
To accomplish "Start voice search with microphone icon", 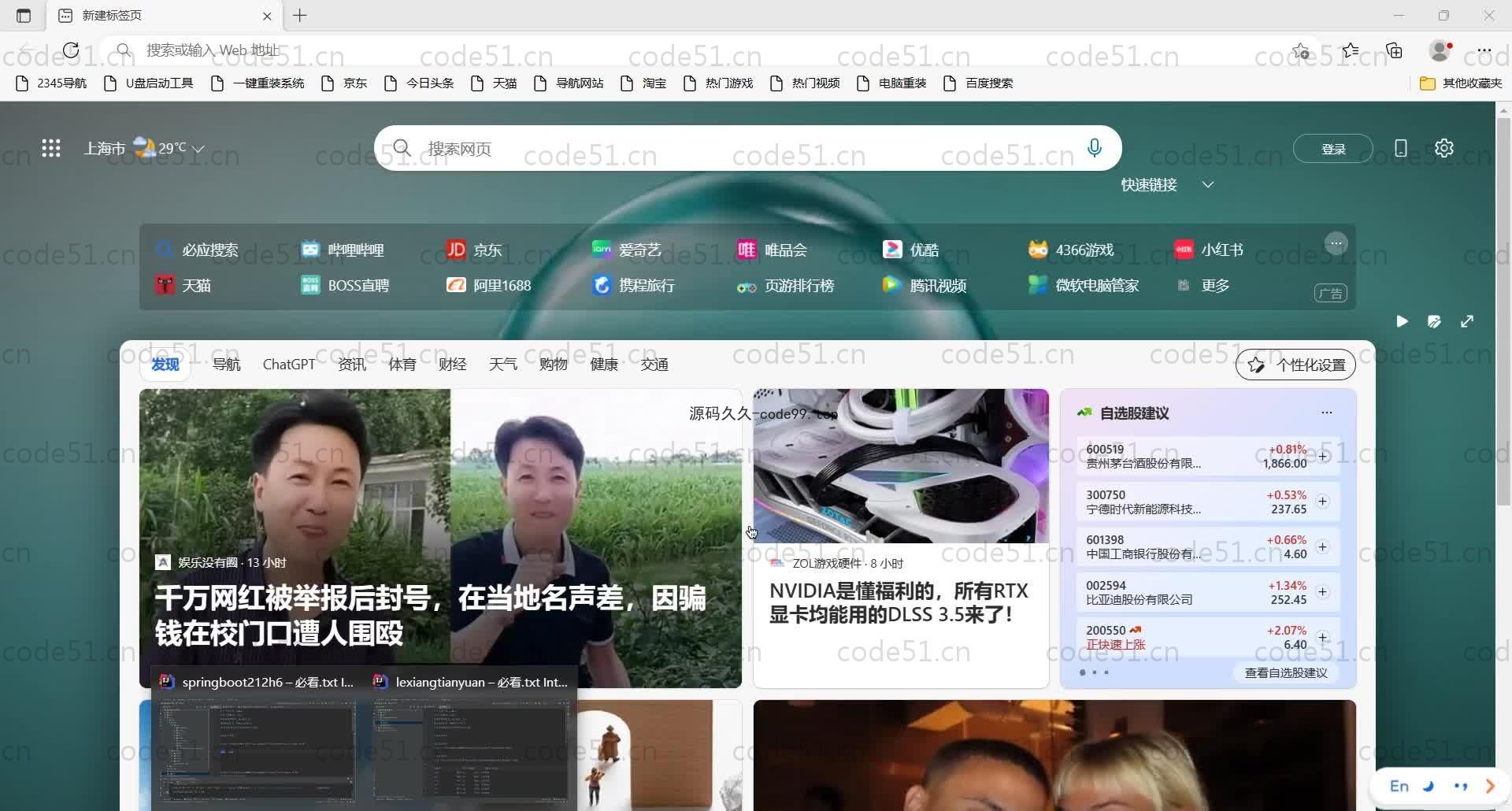I will (x=1094, y=148).
